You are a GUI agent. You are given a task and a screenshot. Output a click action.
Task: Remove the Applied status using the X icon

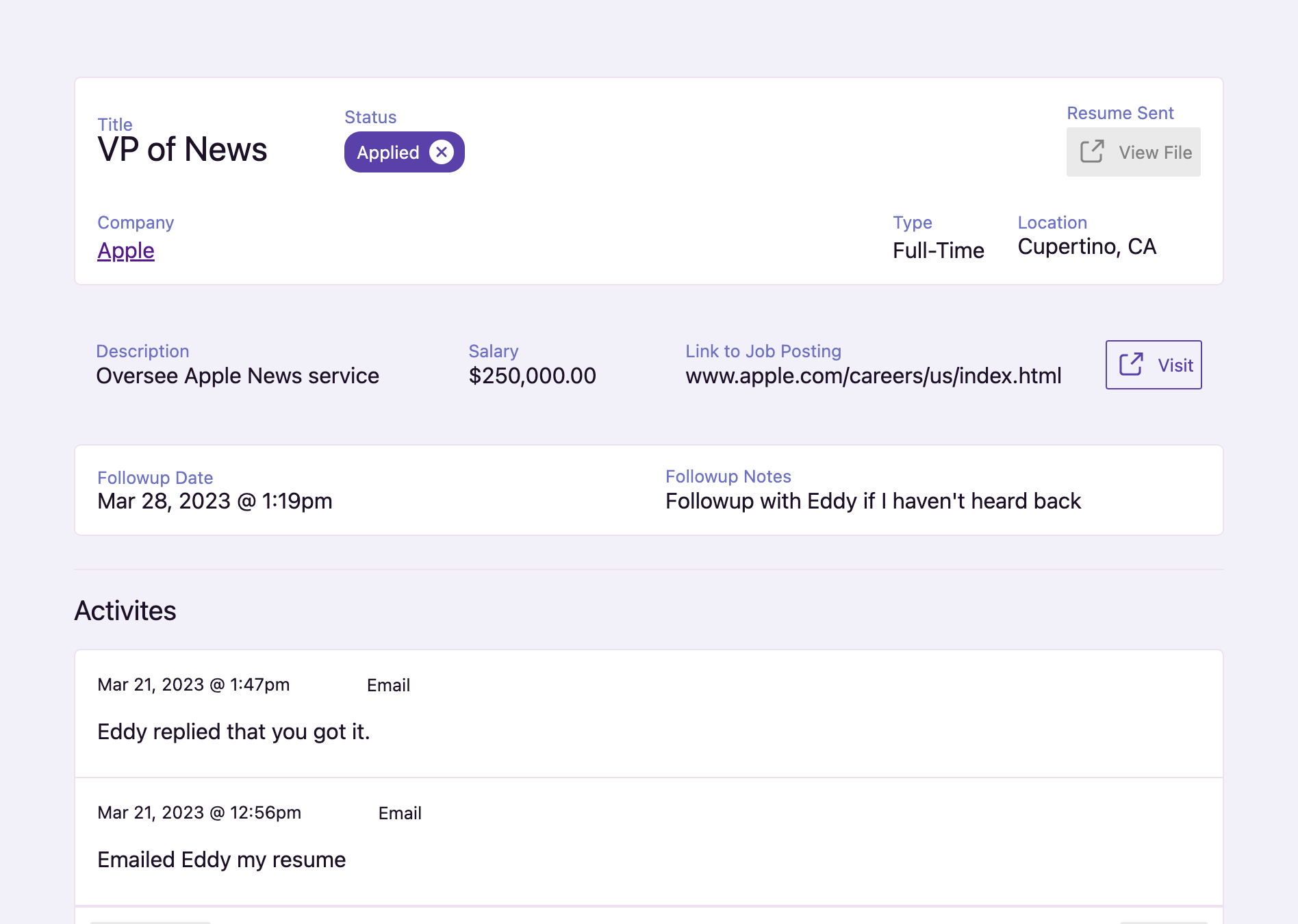click(x=442, y=152)
